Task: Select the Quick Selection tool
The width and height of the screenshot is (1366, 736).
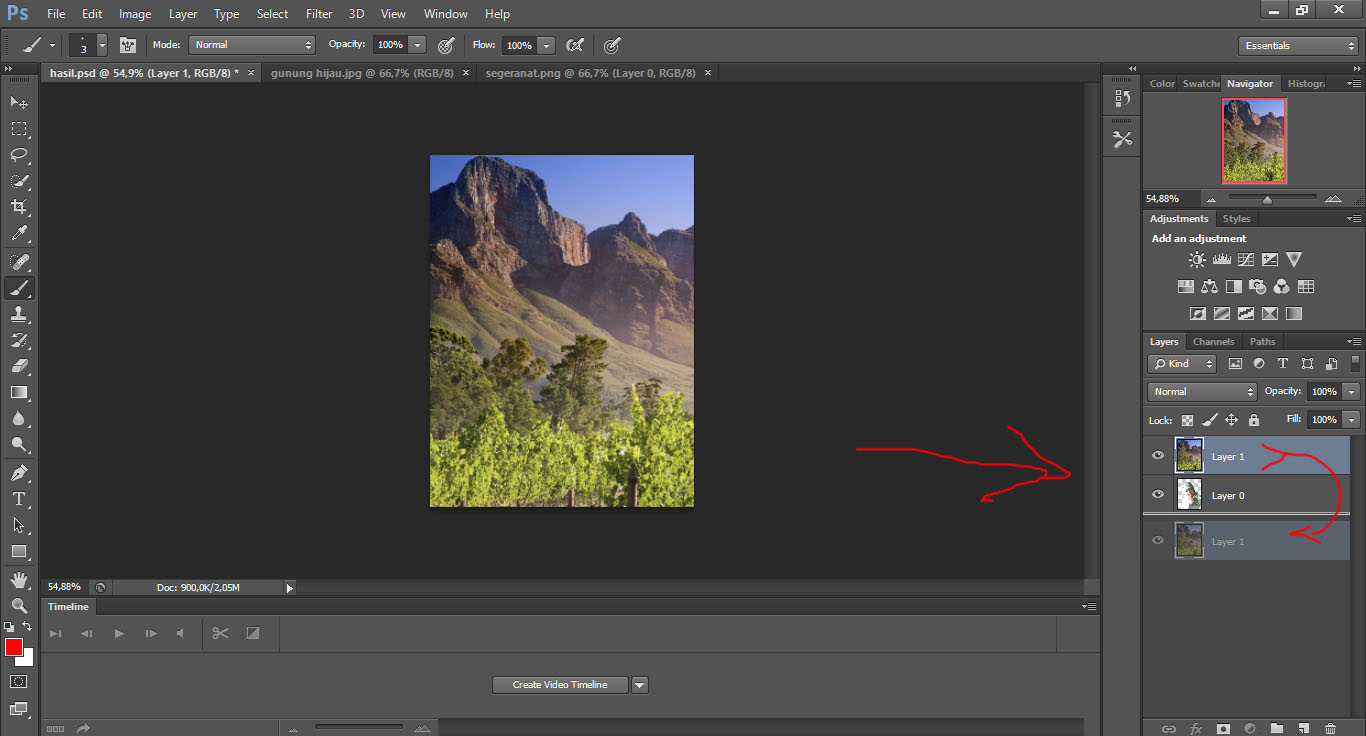Action: point(19,181)
